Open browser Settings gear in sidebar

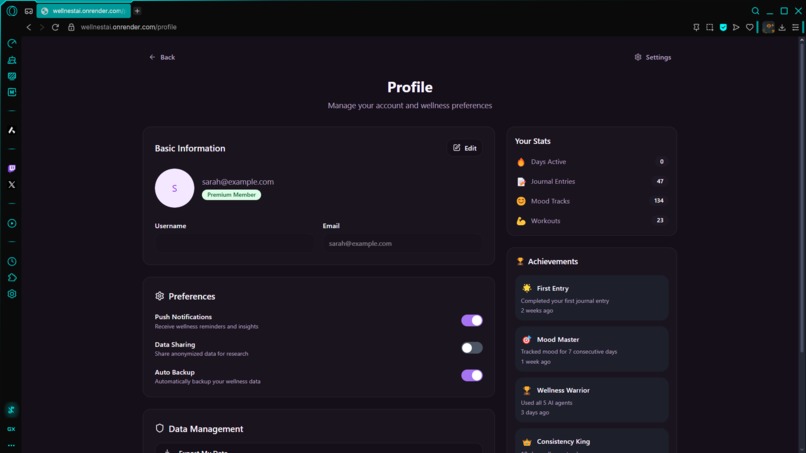(x=12, y=294)
